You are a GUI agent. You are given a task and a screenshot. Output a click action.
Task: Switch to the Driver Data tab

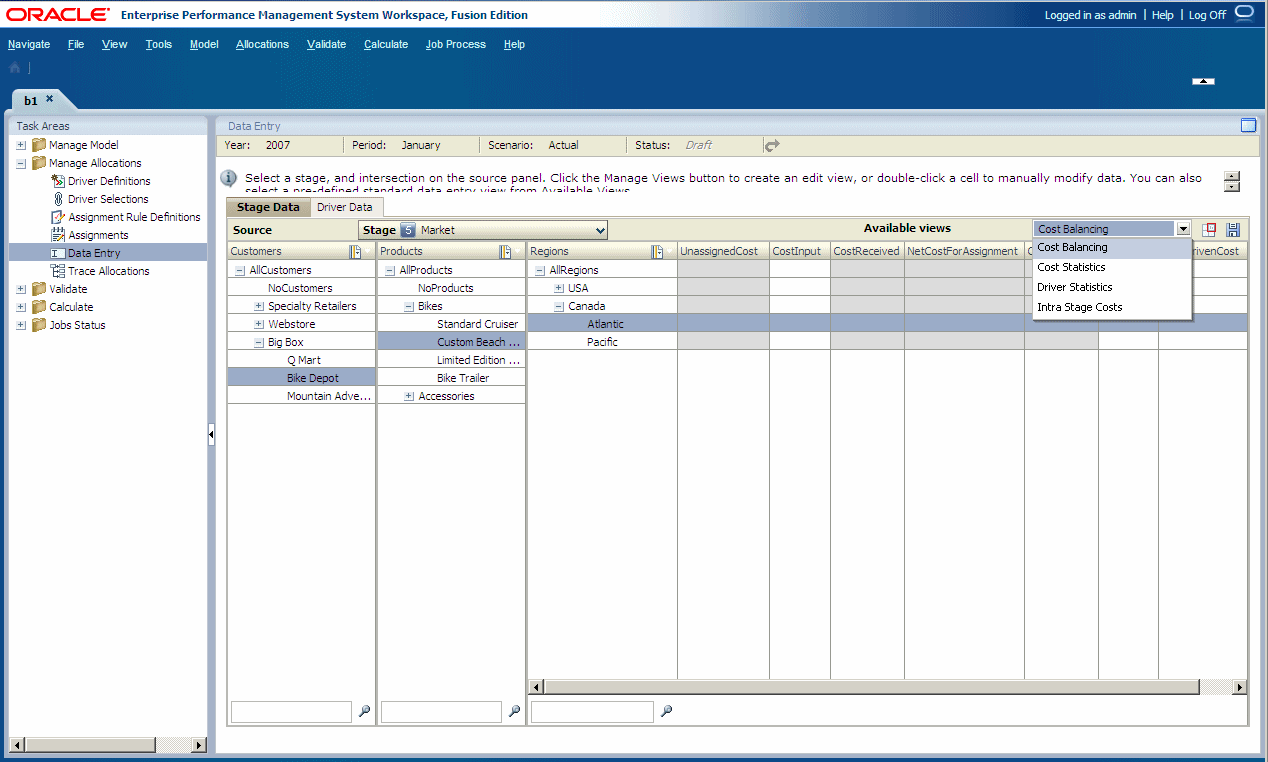click(347, 207)
